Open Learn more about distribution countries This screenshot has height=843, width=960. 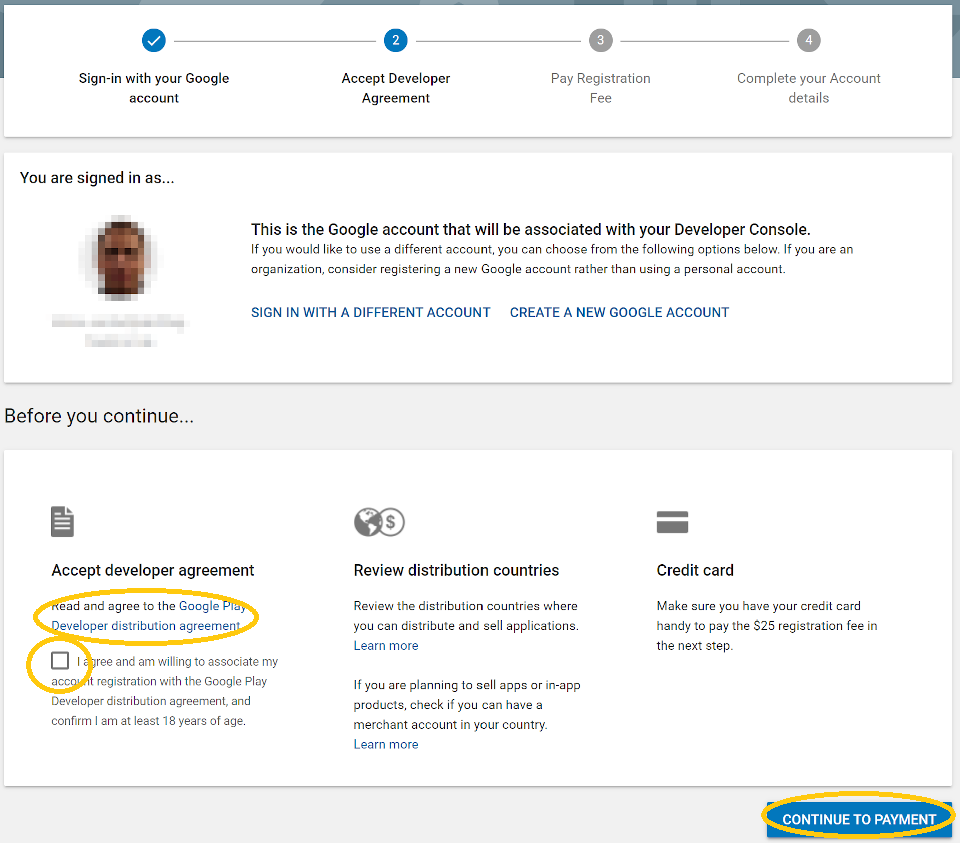coord(386,645)
